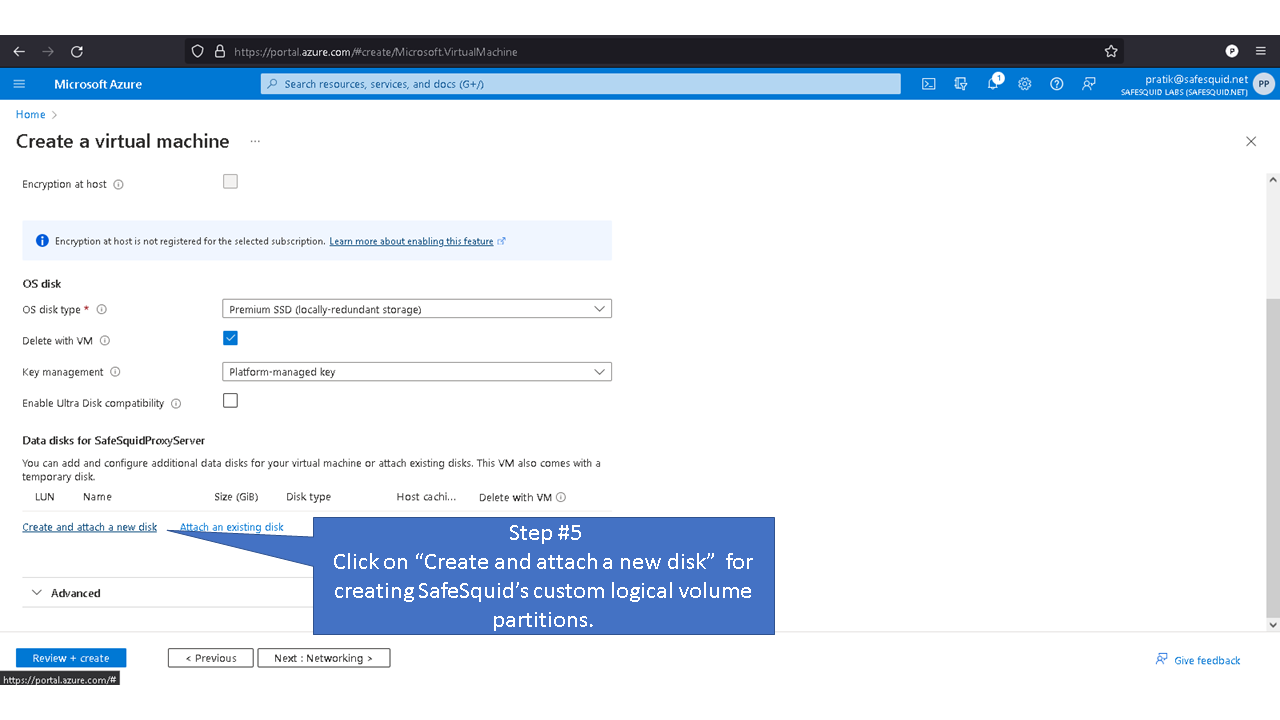The image size is (1280, 720).
Task: Click the vertical scrollbar thumb
Action: (x=1273, y=456)
